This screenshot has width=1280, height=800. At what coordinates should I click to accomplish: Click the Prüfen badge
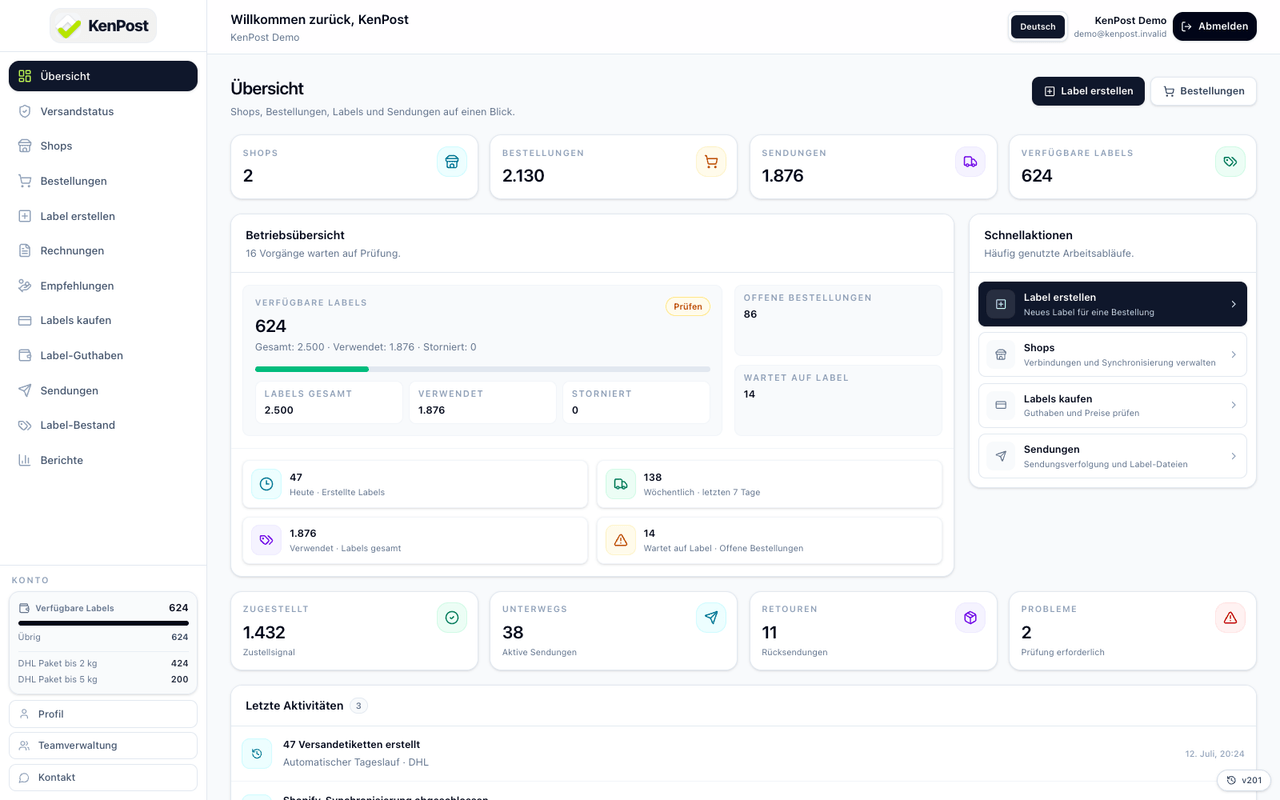688,306
